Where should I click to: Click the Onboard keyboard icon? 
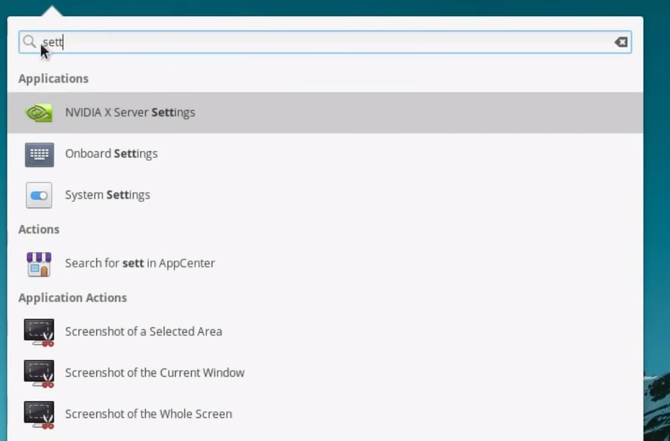39,154
